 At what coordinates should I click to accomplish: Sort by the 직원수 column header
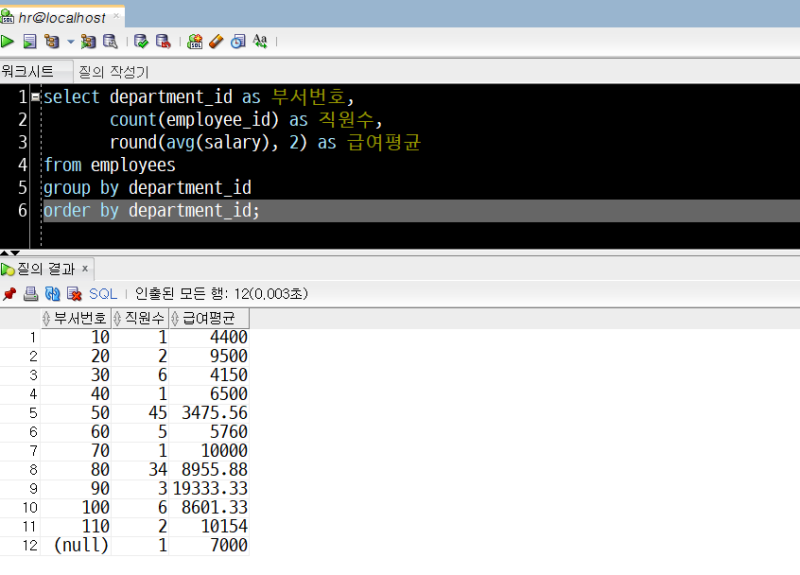(140, 318)
